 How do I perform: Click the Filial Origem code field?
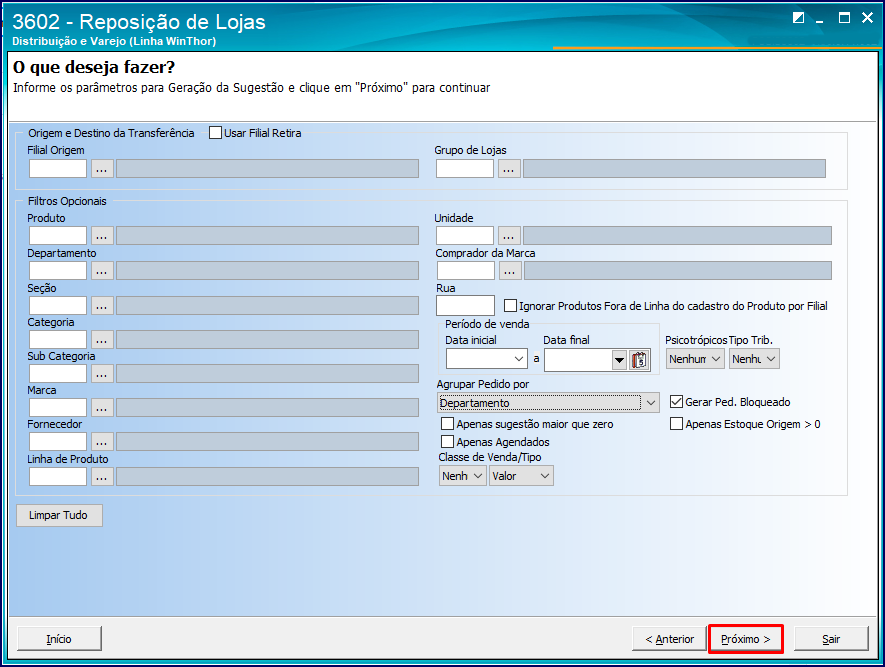click(58, 169)
